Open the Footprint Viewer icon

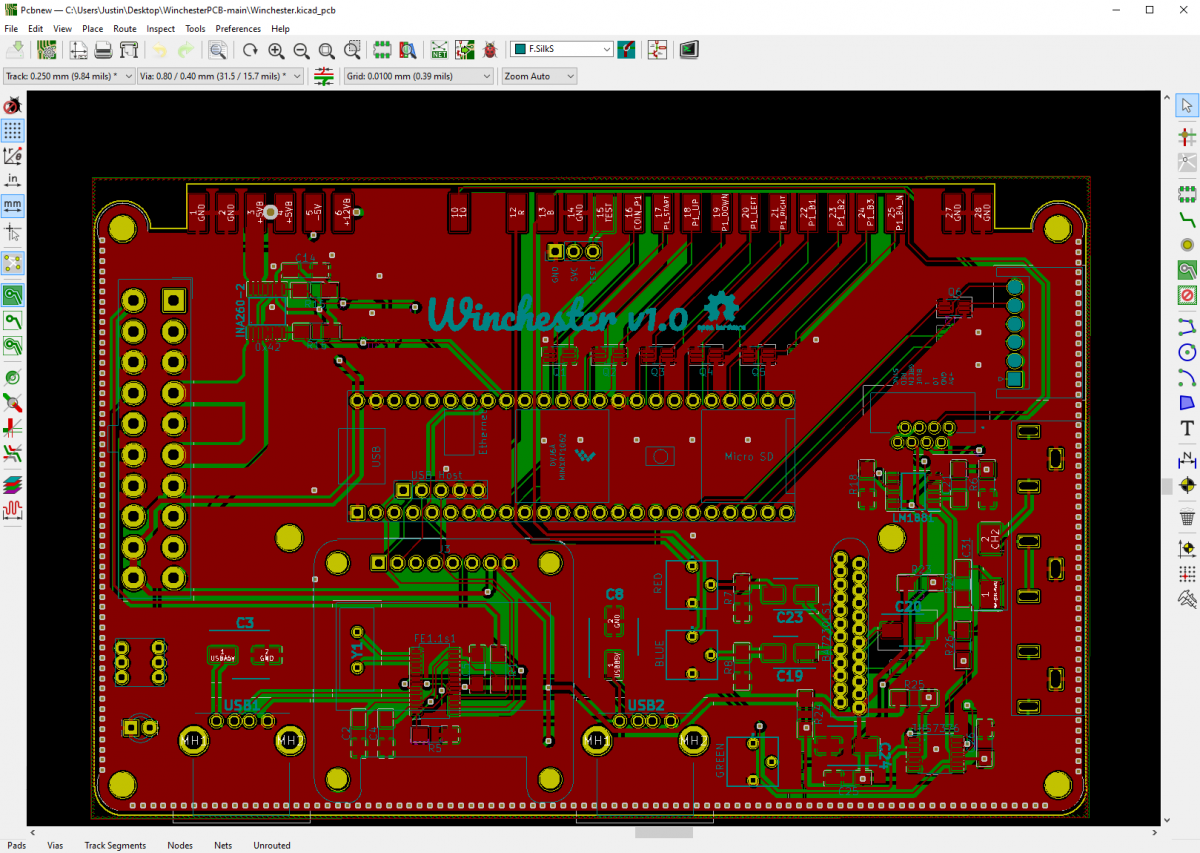pyautogui.click(x=407, y=49)
